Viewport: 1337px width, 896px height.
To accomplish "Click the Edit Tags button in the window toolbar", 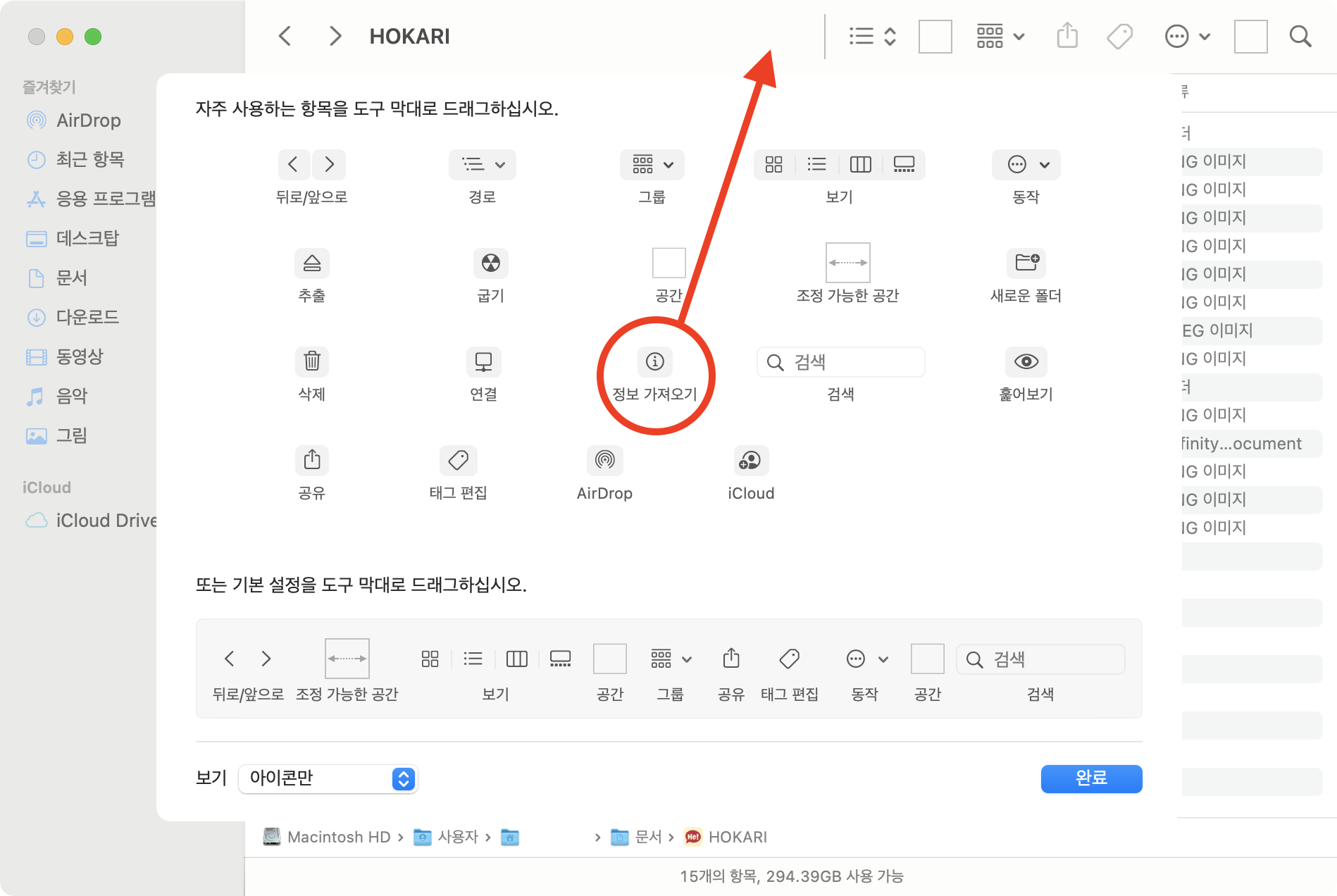I will click(x=1119, y=36).
